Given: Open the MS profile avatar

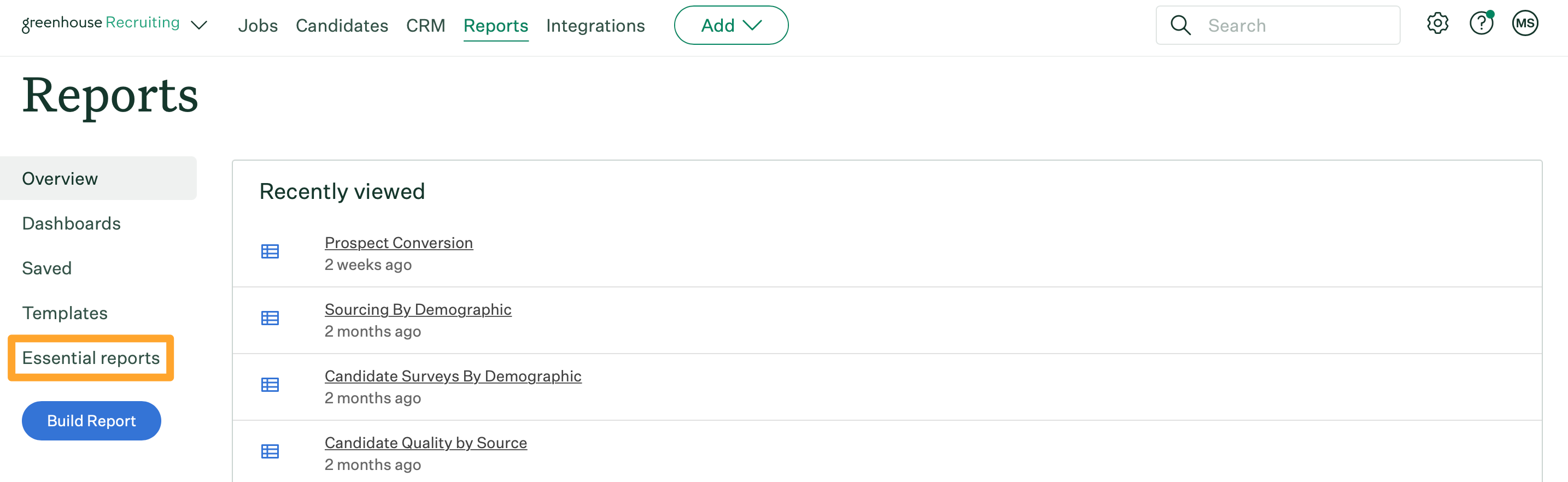Looking at the screenshot, I should [x=1525, y=23].
